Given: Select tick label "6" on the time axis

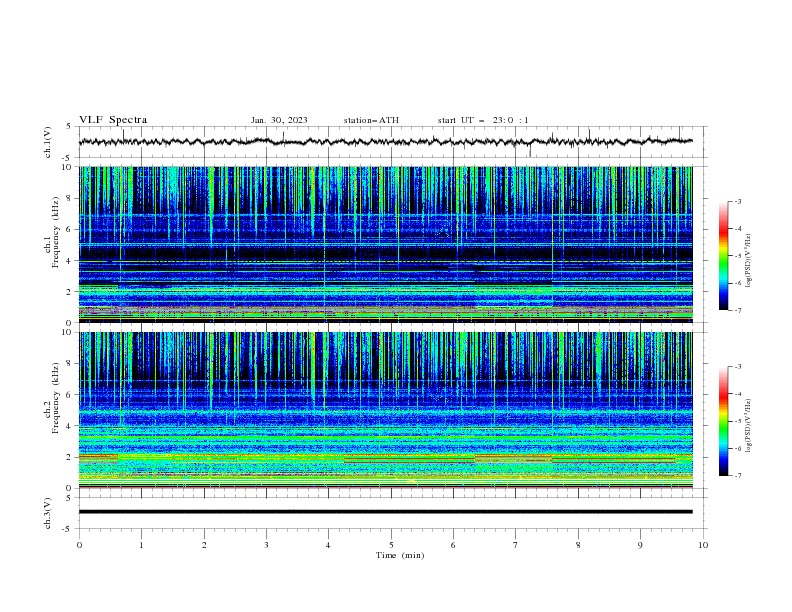Looking at the screenshot, I should [454, 545].
